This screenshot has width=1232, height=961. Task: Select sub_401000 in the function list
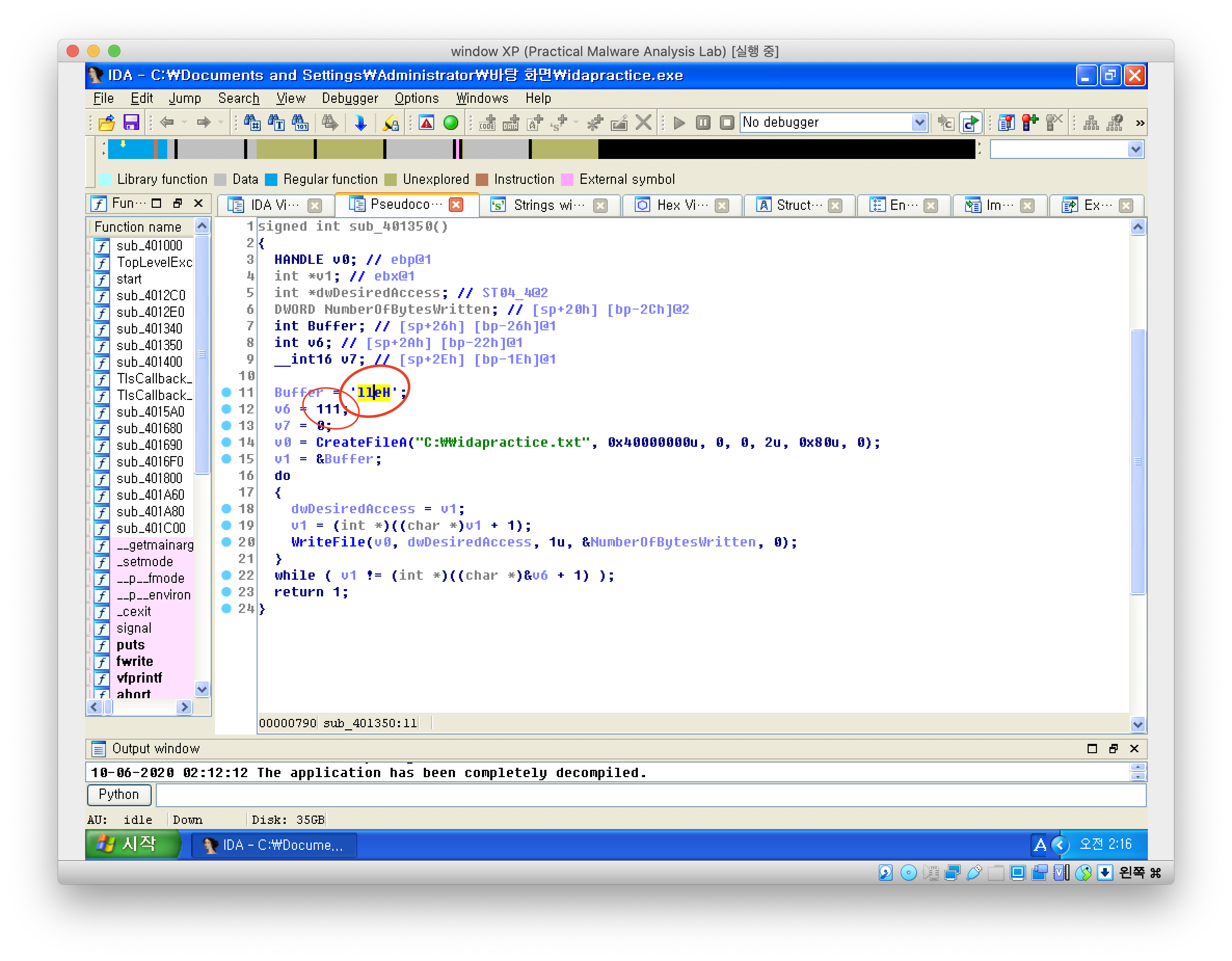pos(150,246)
